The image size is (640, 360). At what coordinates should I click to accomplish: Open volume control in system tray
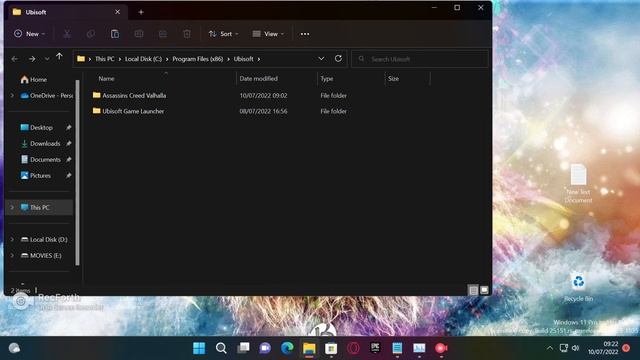coord(576,348)
